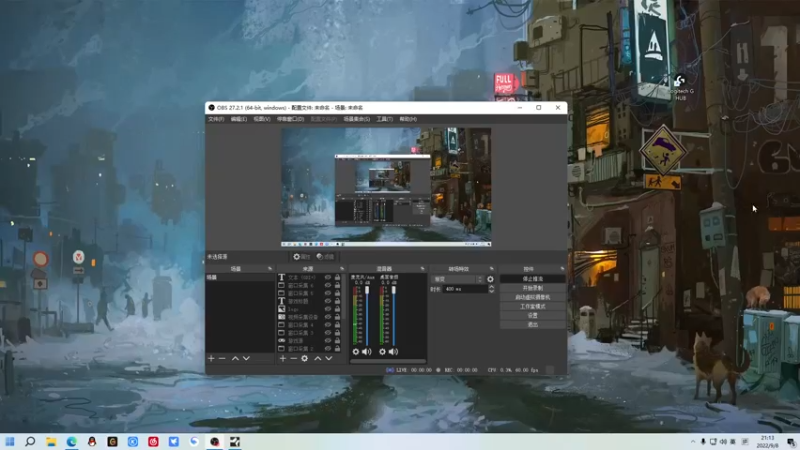The width and height of the screenshot is (800, 450).
Task: Remove the selected scene with the minus icon
Action: pyautogui.click(x=222, y=359)
